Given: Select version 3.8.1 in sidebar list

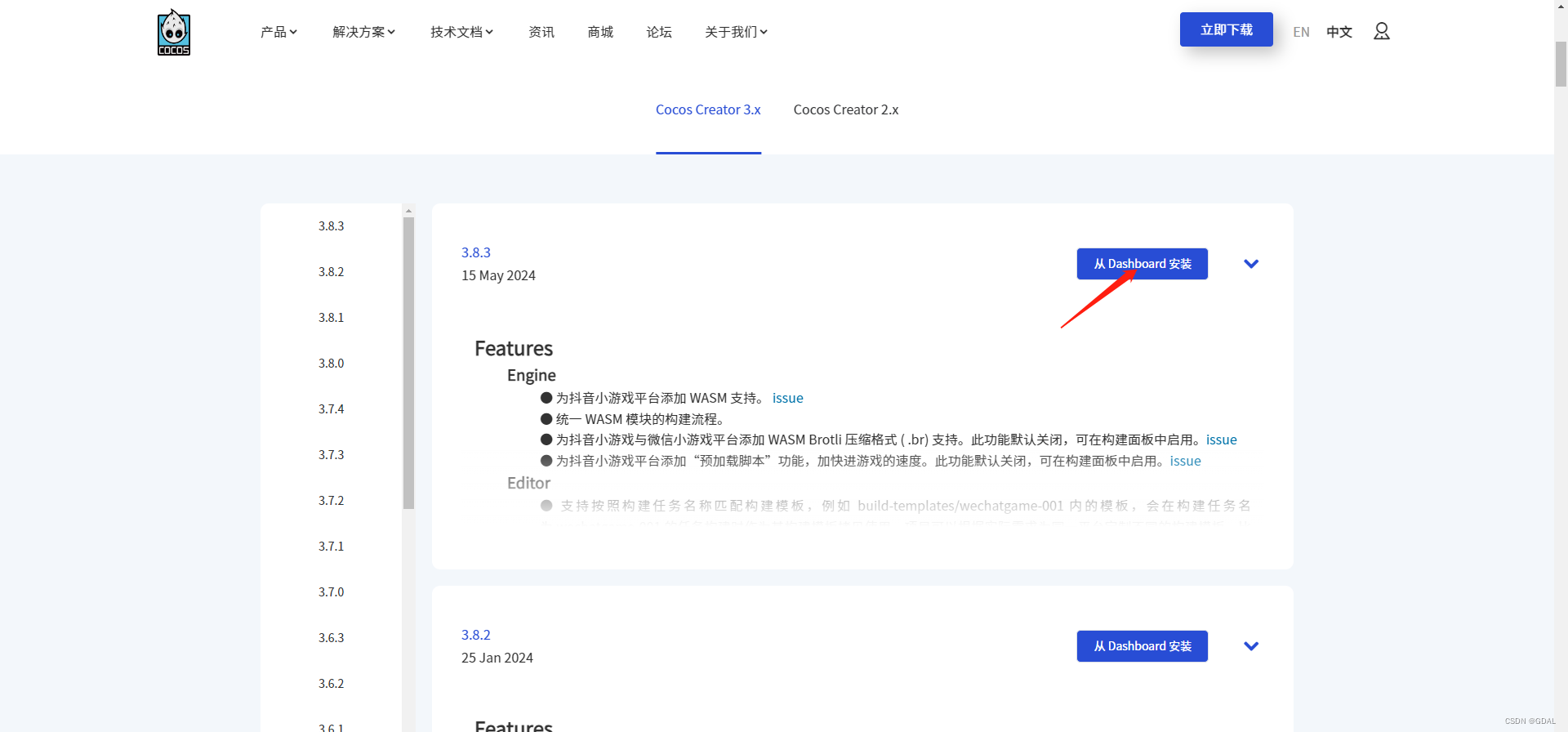Looking at the screenshot, I should click(x=331, y=318).
